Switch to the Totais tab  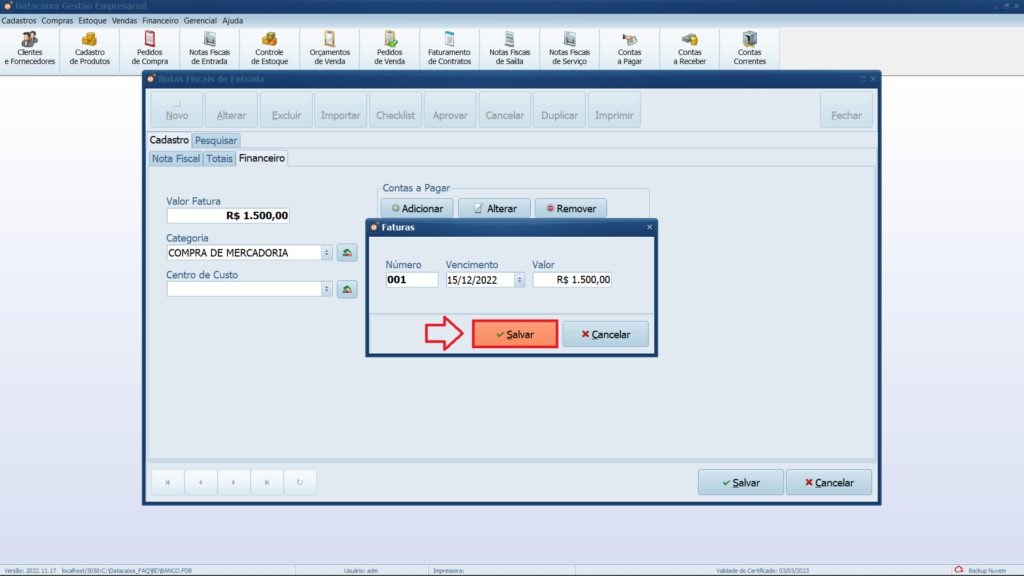click(x=219, y=158)
